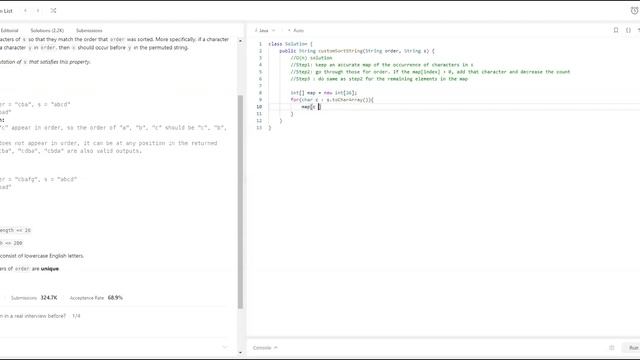The width and height of the screenshot is (640, 360).
Task: Click the 'for(char c : s.toCharArray()){' line
Action: [332, 100]
